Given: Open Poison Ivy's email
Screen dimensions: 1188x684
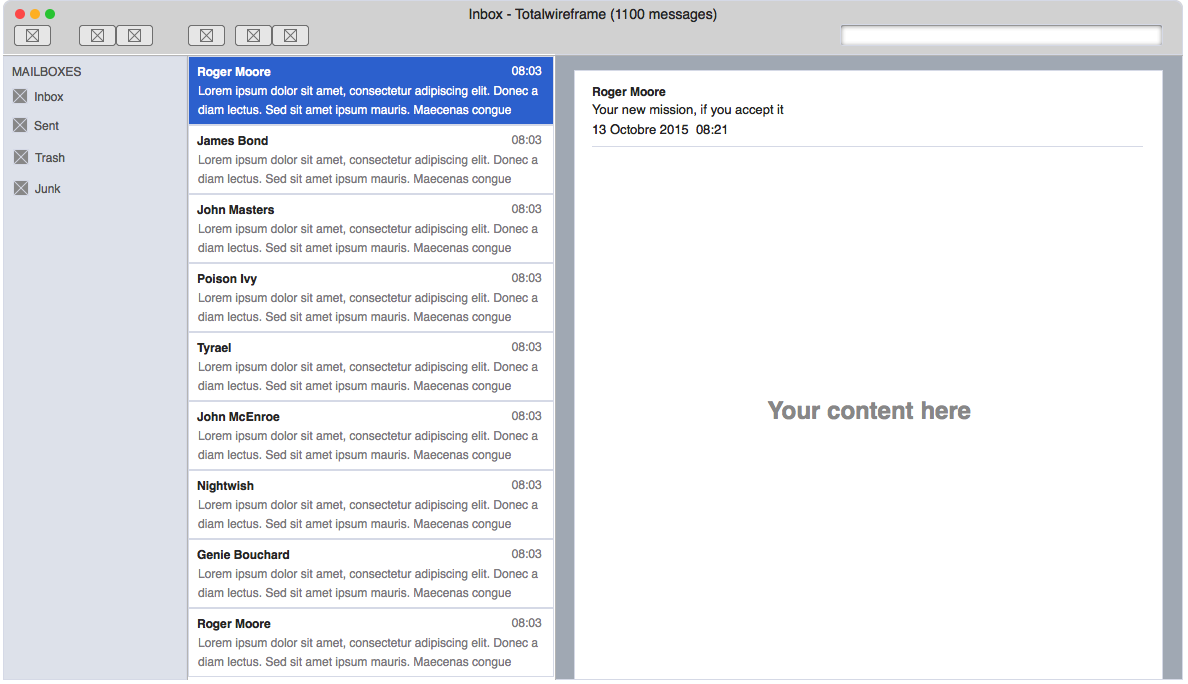Looking at the screenshot, I should pyautogui.click(x=370, y=297).
